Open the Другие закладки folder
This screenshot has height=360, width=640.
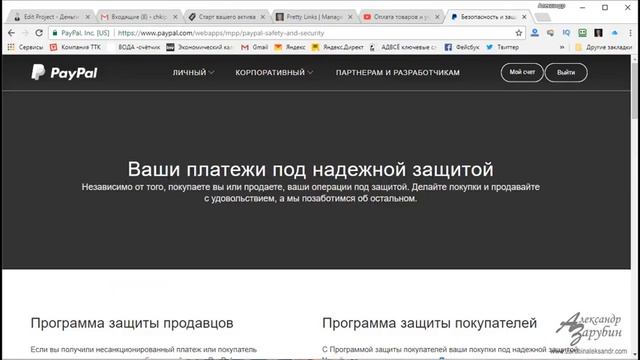pyautogui.click(x=603, y=47)
